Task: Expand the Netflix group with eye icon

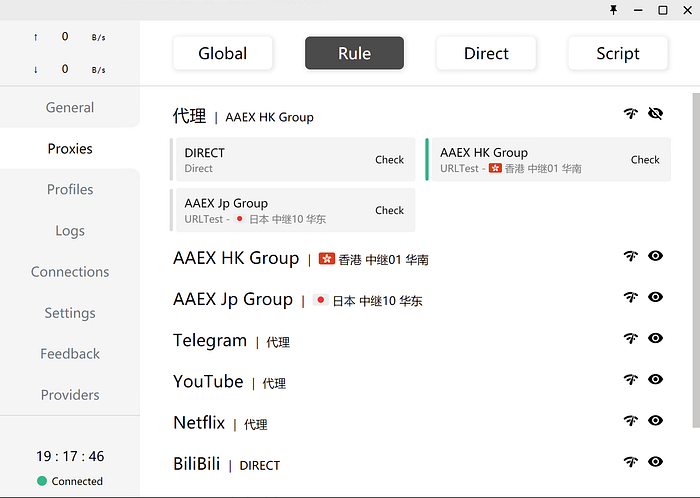Action: click(655, 420)
